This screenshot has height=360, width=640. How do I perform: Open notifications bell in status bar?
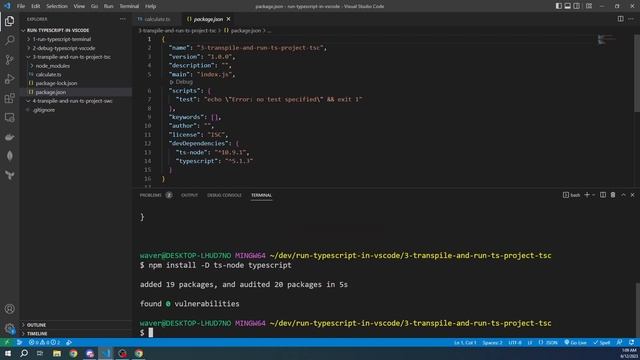tap(632, 342)
